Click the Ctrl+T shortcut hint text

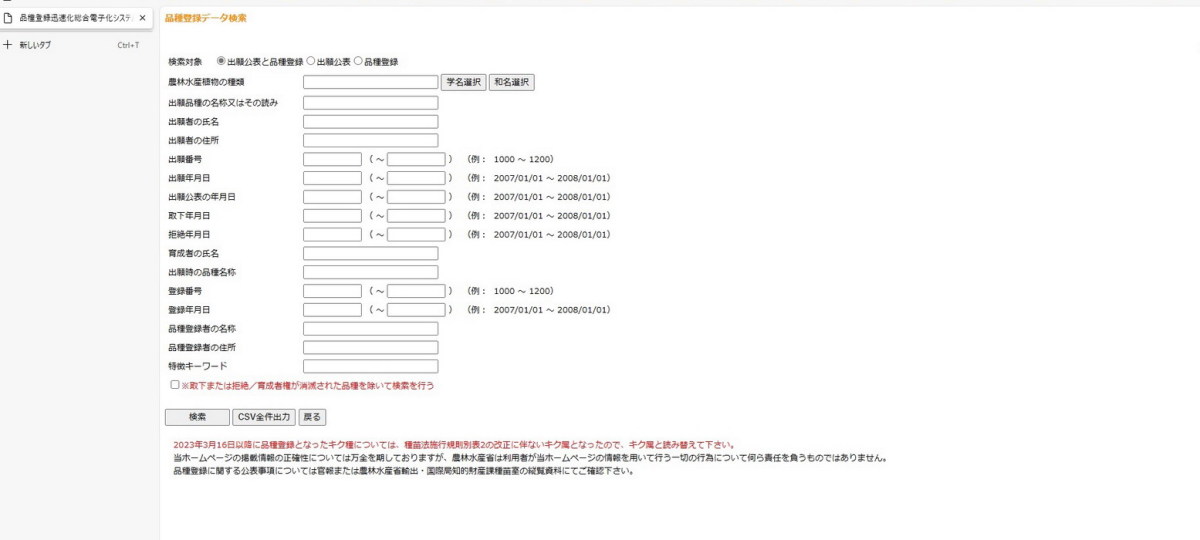(128, 45)
